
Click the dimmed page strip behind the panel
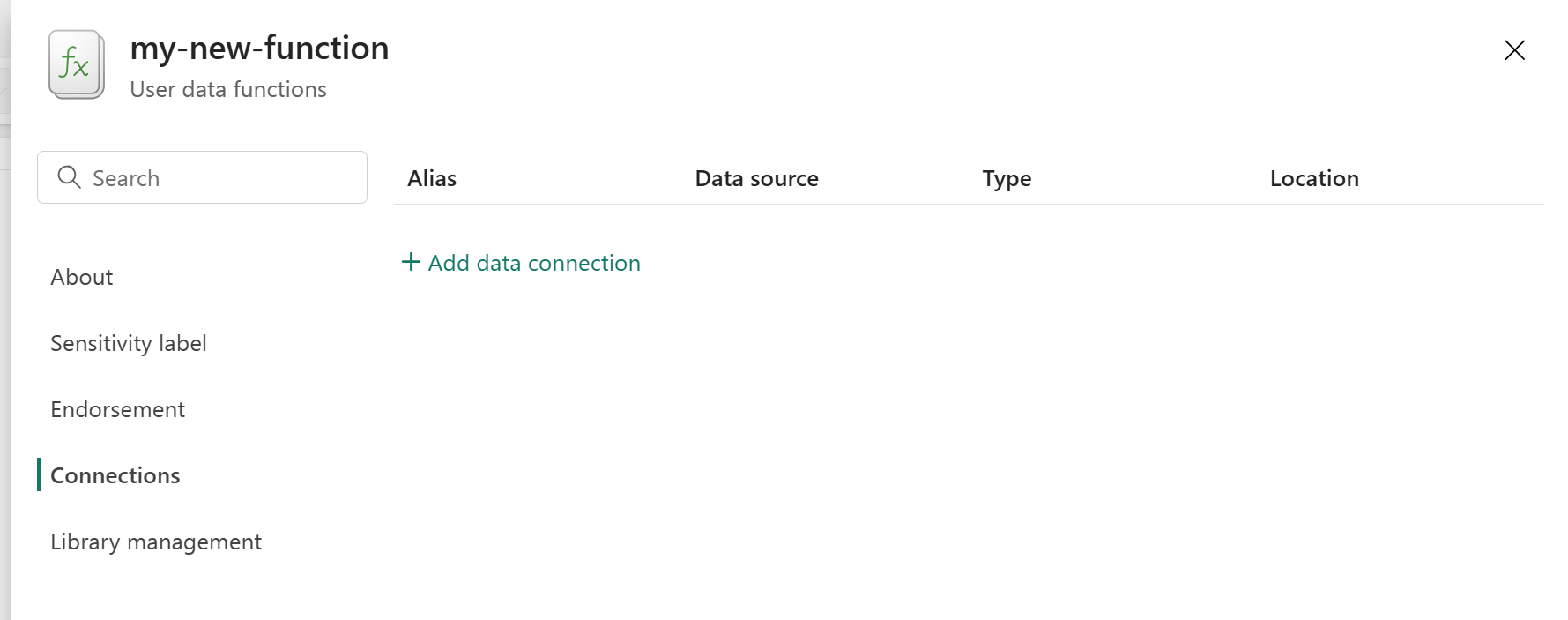tap(4, 310)
